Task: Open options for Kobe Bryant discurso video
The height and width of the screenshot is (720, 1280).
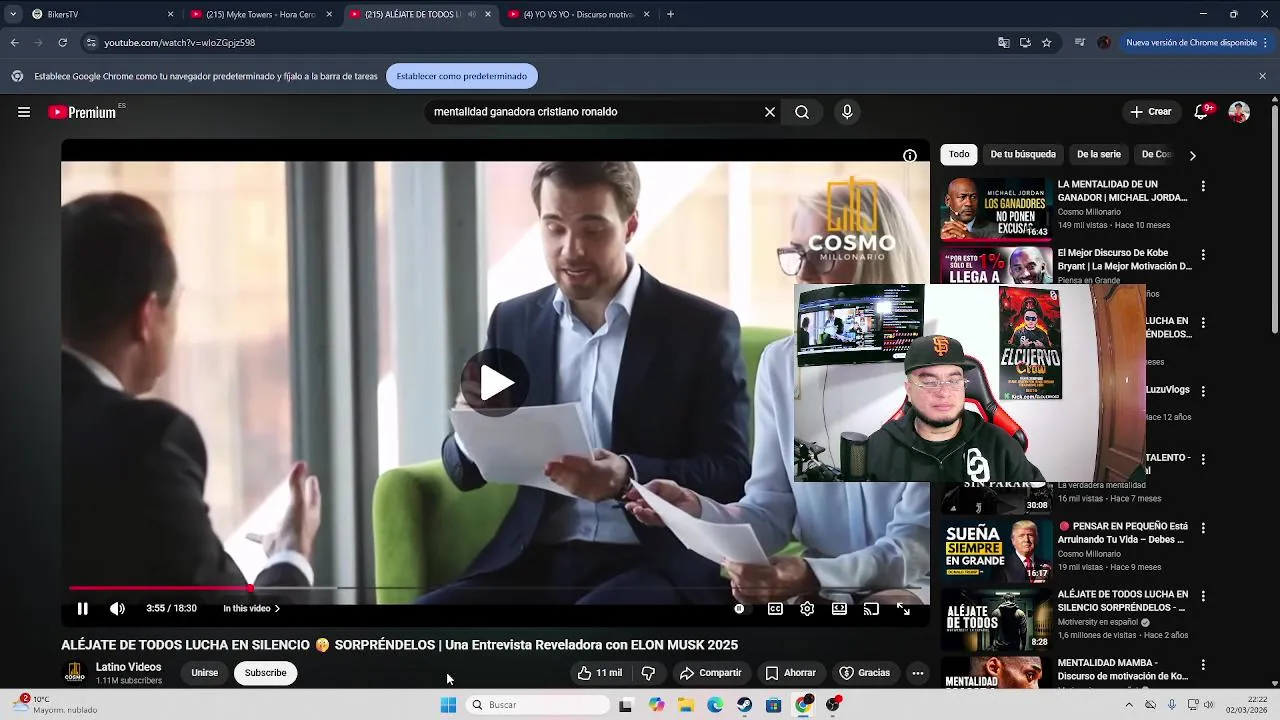Action: click(x=1203, y=255)
